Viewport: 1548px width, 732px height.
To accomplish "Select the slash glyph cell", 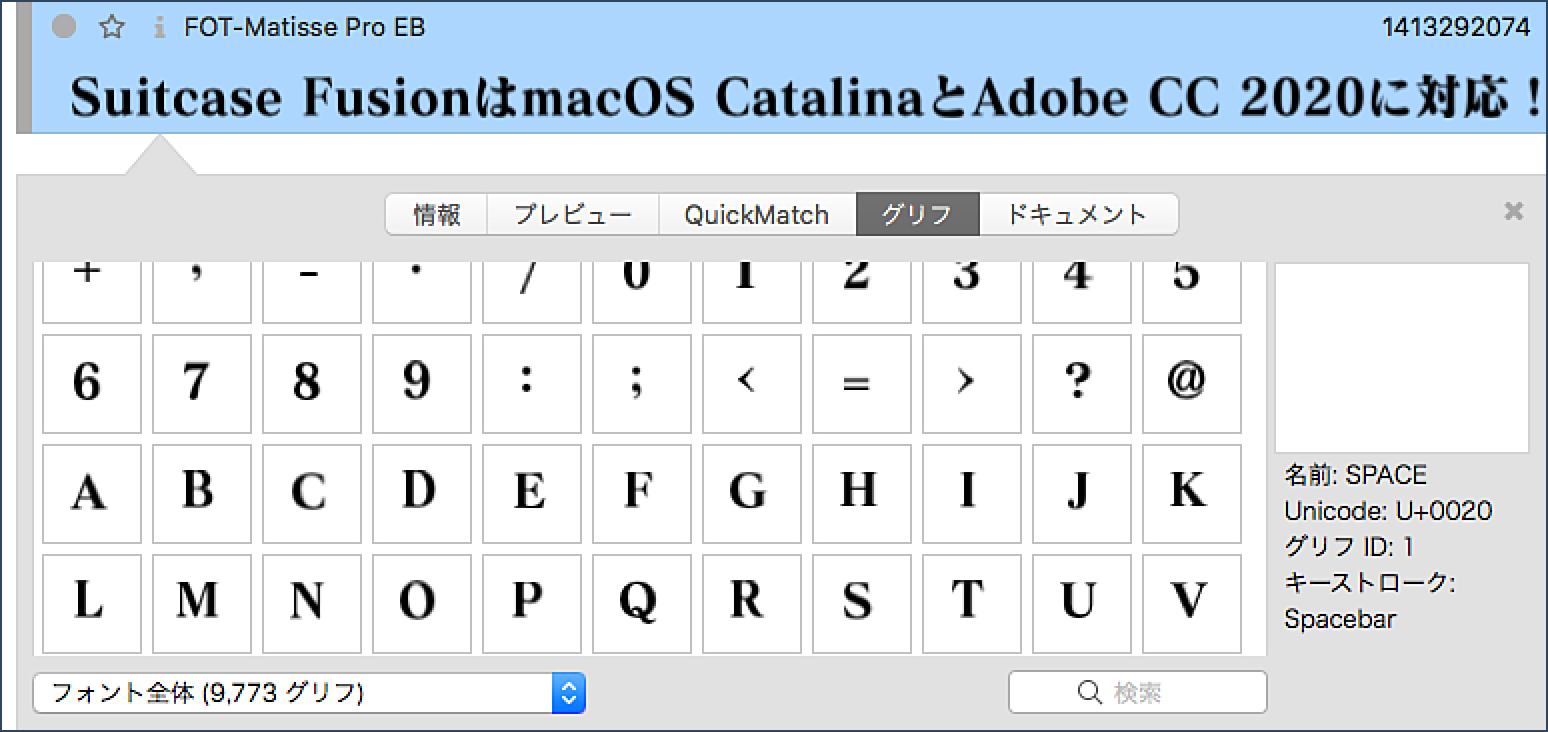I will 532,293.
